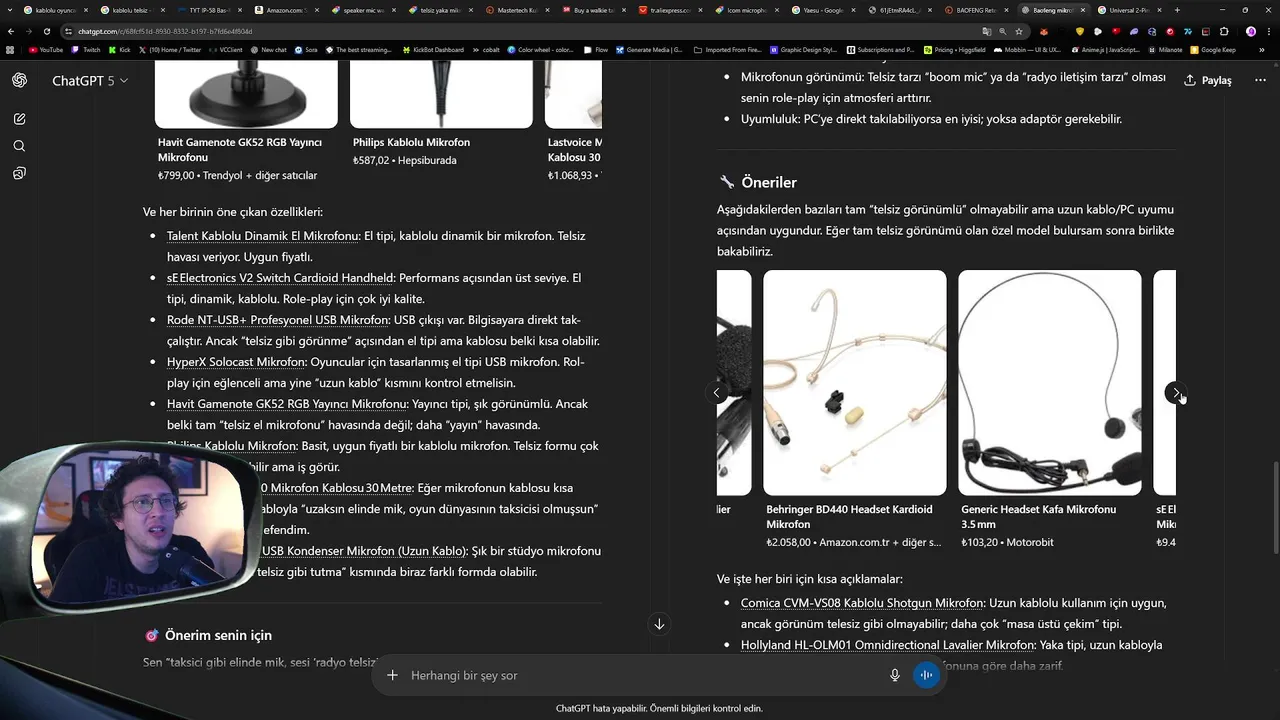Click price ₺799,00 Trendyol text
This screenshot has height=720, width=1280.
tap(237, 175)
